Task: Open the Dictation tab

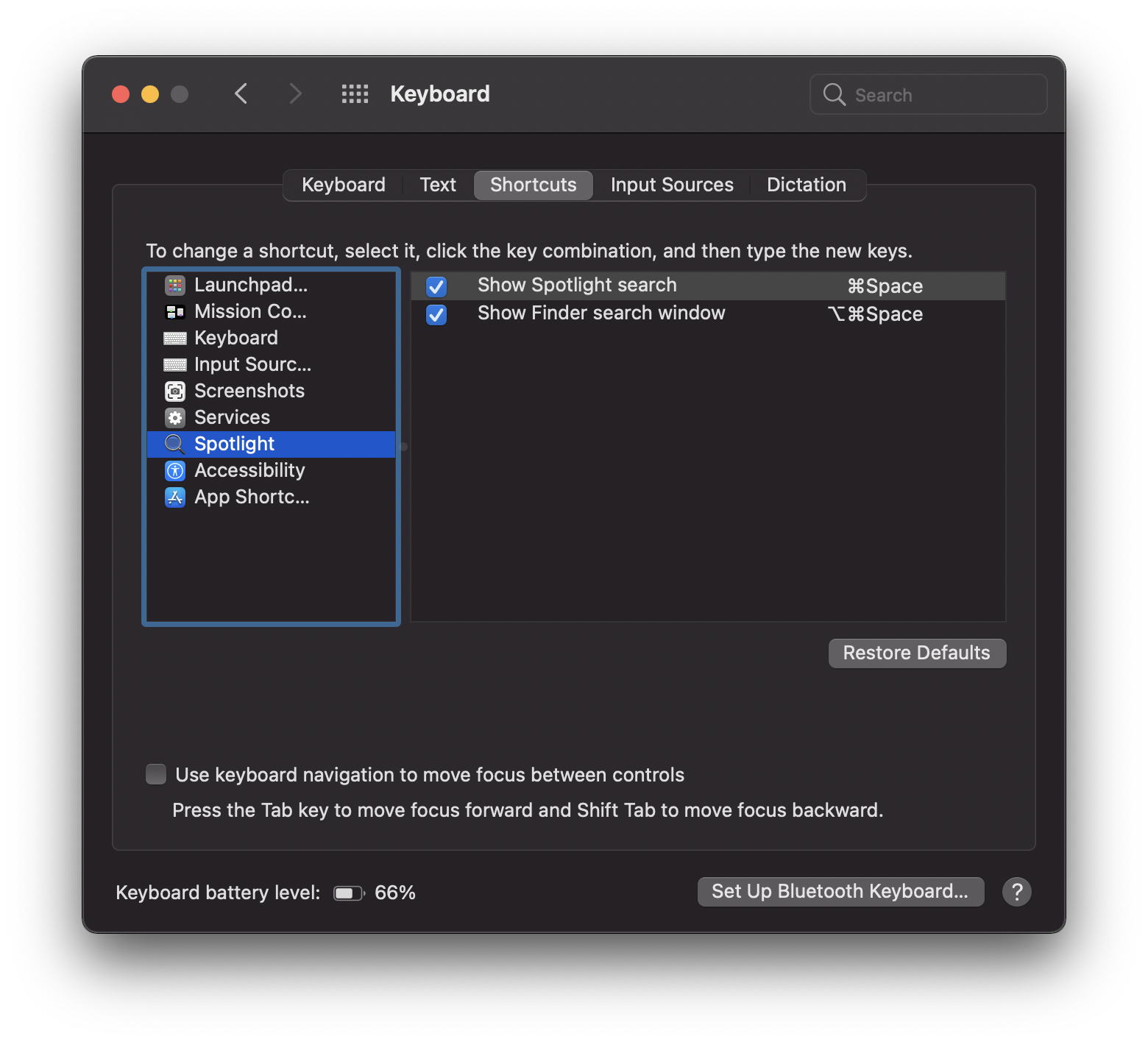Action: click(x=807, y=185)
